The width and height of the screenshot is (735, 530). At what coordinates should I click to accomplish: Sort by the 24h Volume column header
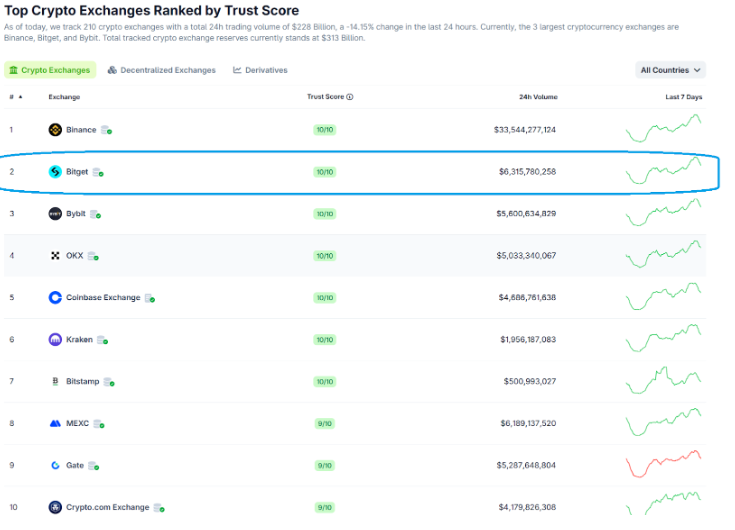pos(538,97)
